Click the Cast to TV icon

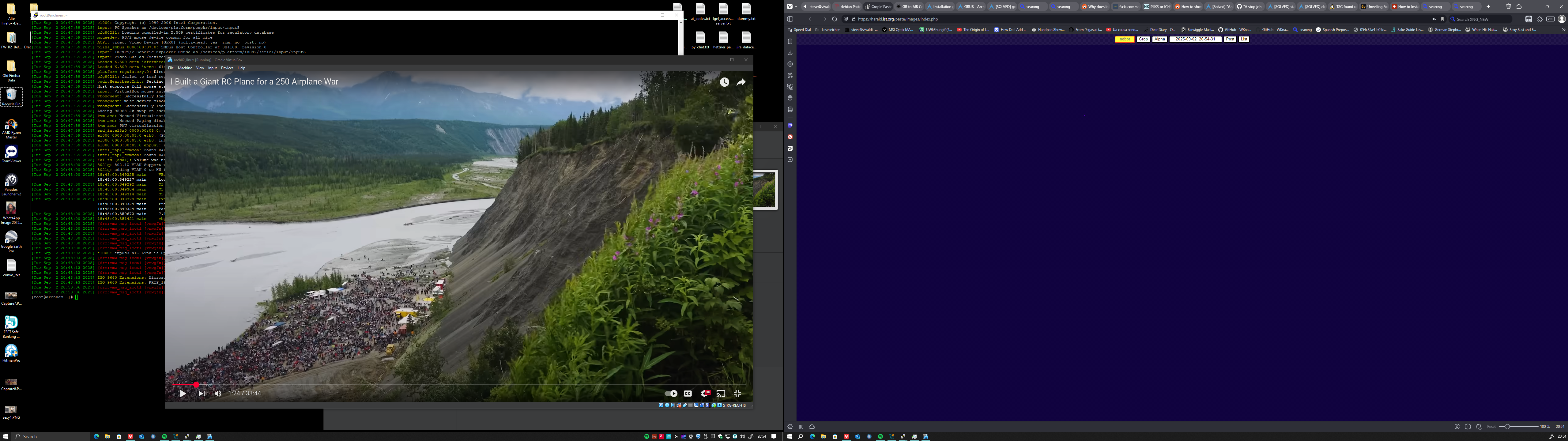721,394
